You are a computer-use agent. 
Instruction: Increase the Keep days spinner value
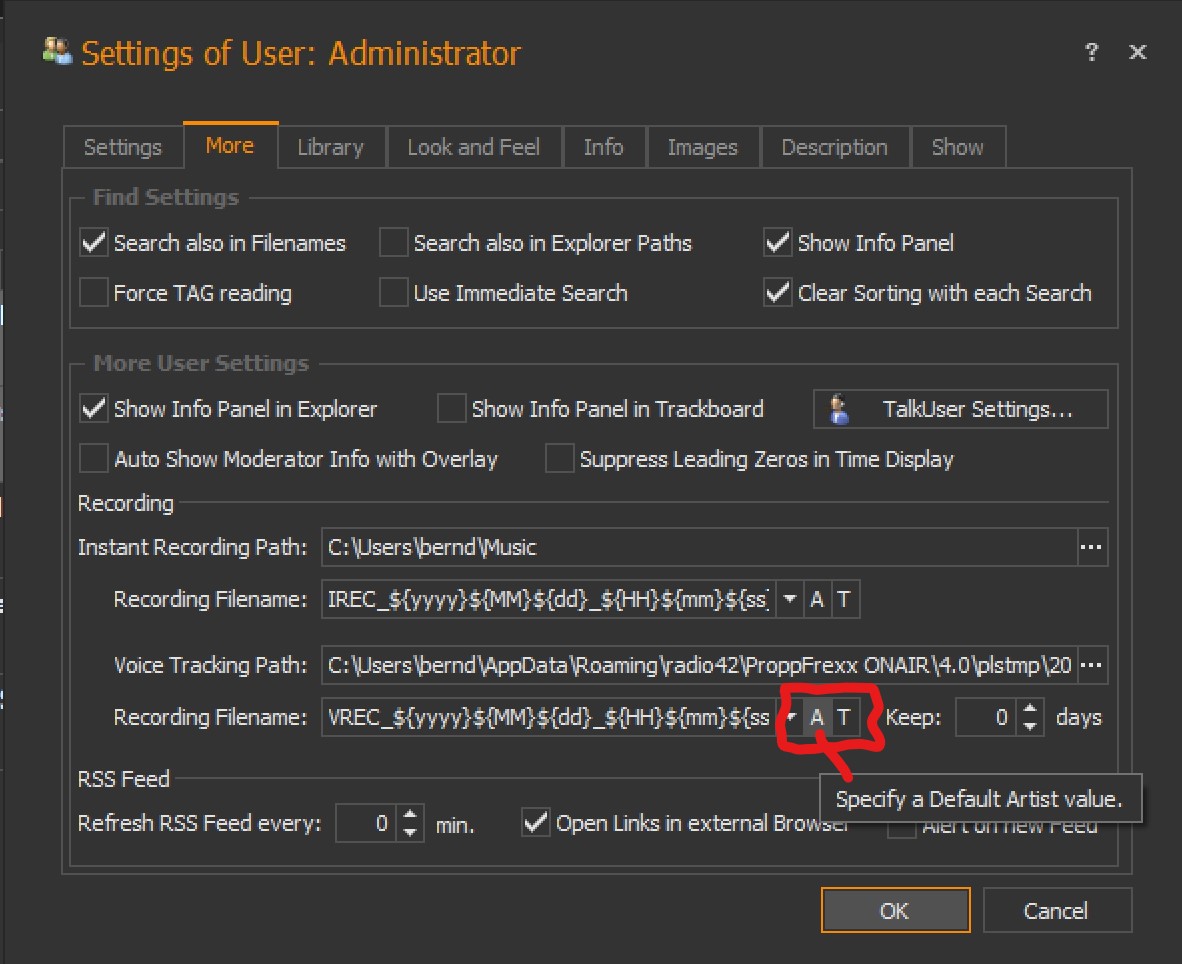(1031, 709)
